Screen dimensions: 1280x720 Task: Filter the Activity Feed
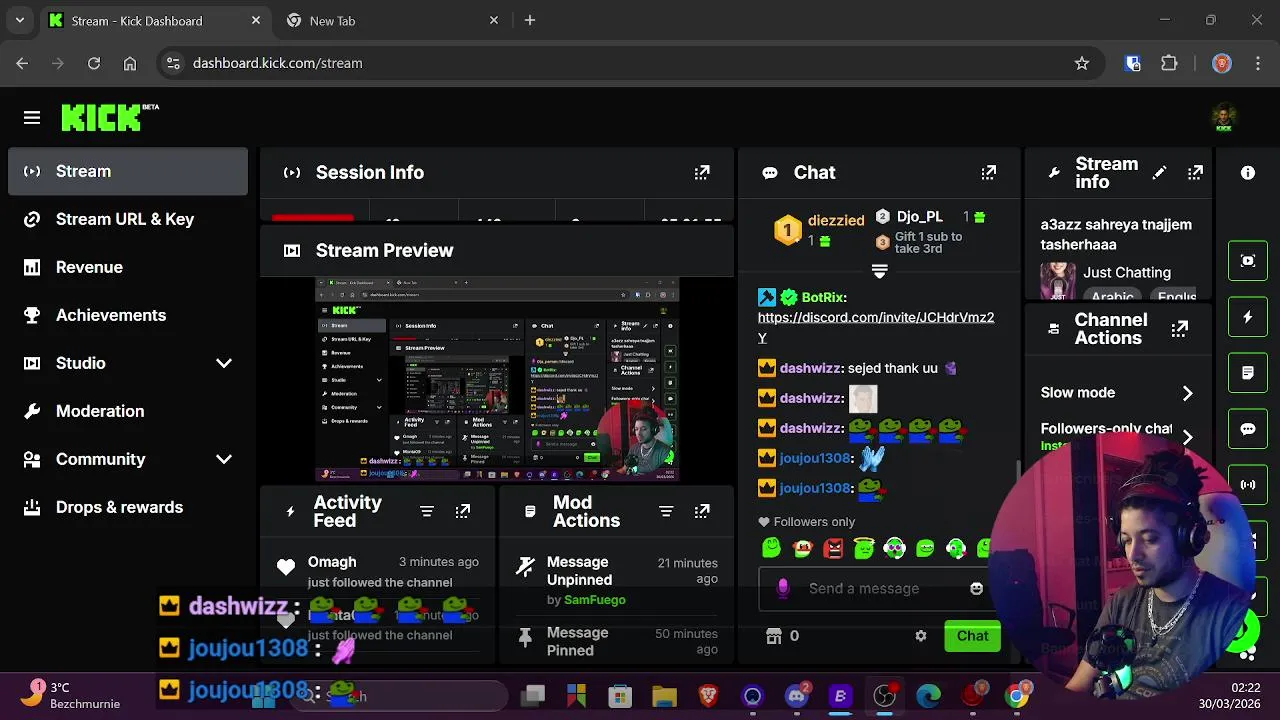[427, 512]
